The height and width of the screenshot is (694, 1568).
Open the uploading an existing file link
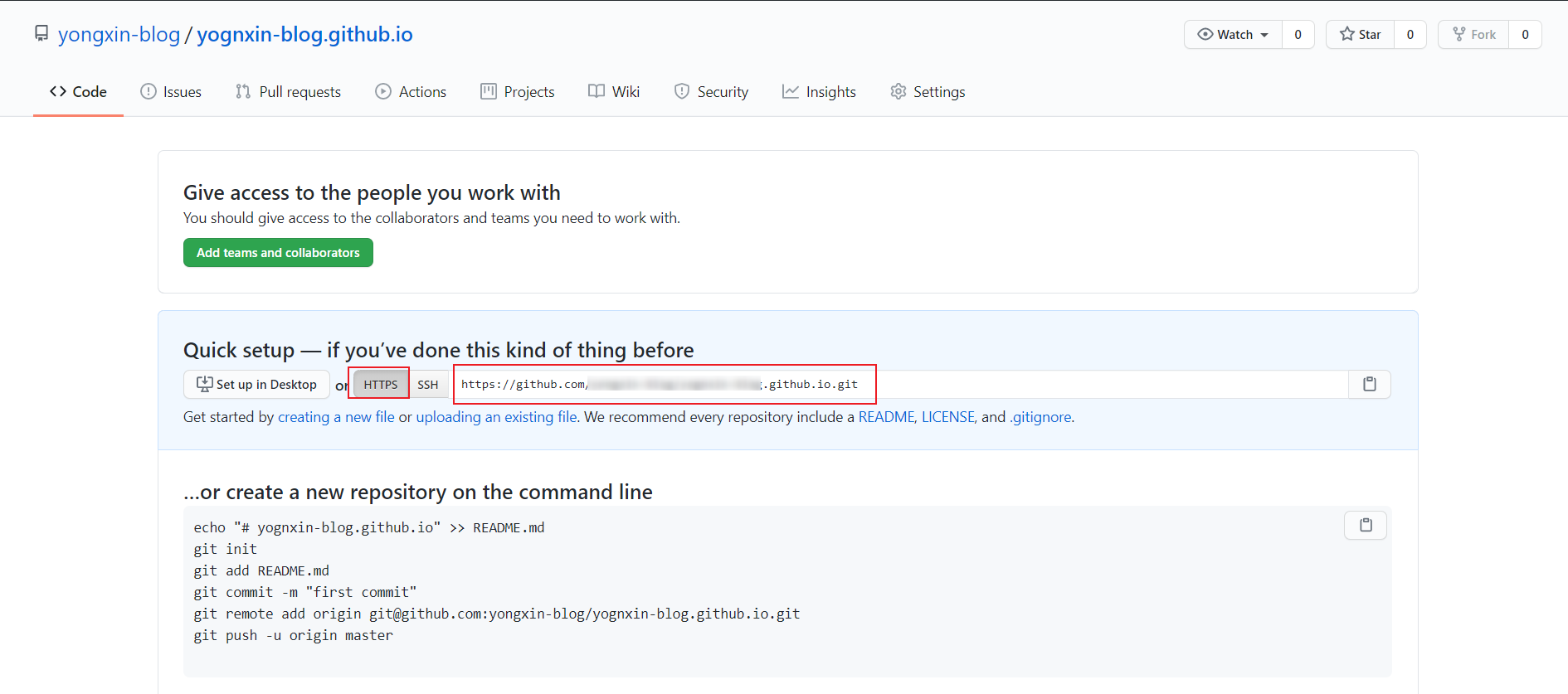click(496, 417)
